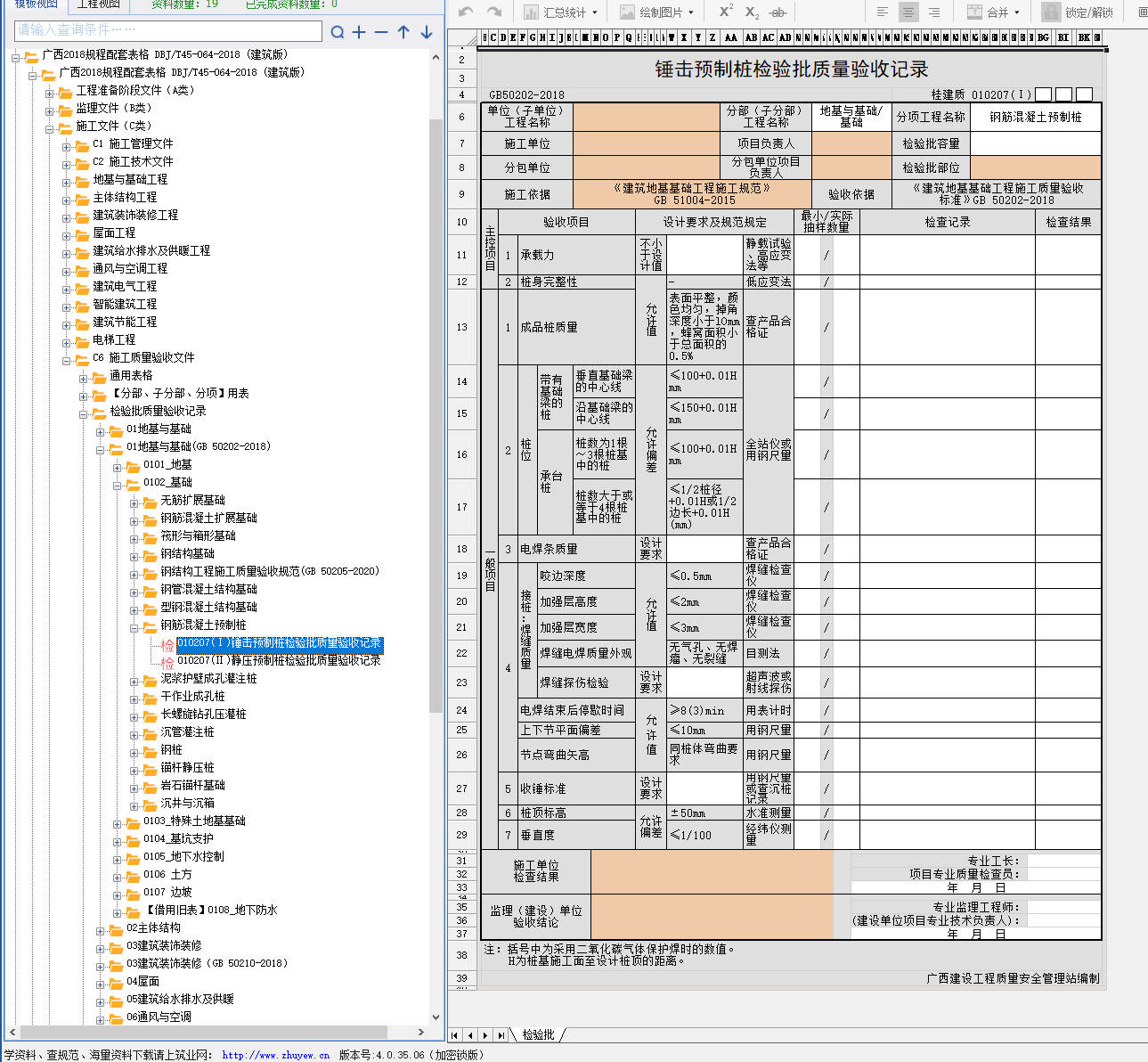This screenshot has height=1062, width=1148.
Task: Collapse 0102_基础 node
Action: click(118, 484)
